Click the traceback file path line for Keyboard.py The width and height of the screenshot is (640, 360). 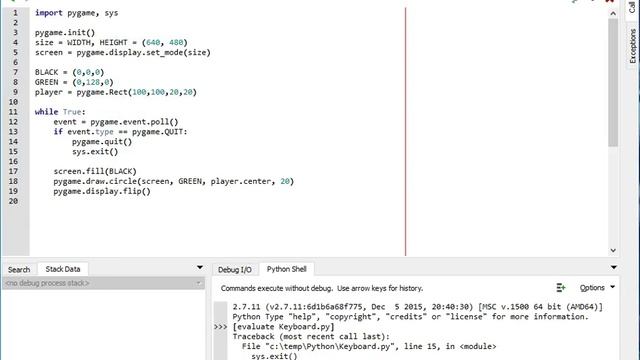[x=369, y=346]
